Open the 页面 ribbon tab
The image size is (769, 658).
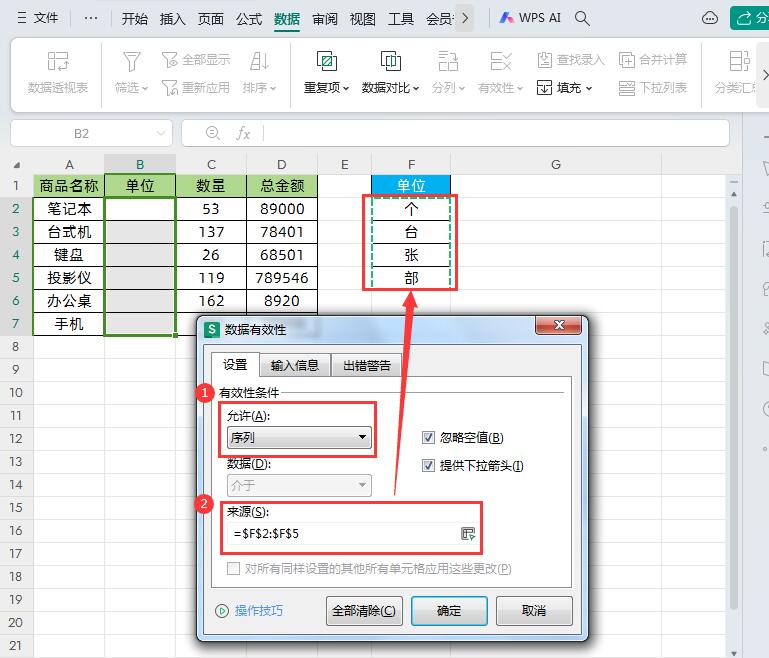point(210,19)
